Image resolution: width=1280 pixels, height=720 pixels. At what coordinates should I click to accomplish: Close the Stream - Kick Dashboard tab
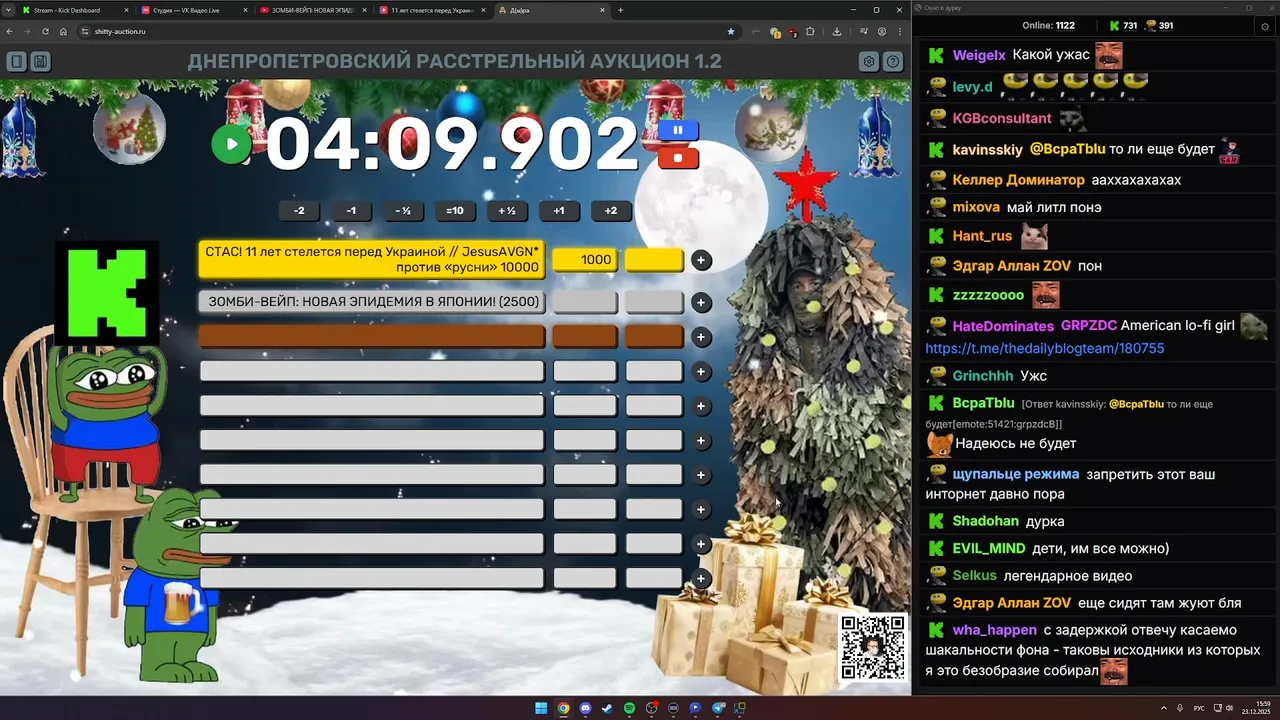click(x=126, y=10)
